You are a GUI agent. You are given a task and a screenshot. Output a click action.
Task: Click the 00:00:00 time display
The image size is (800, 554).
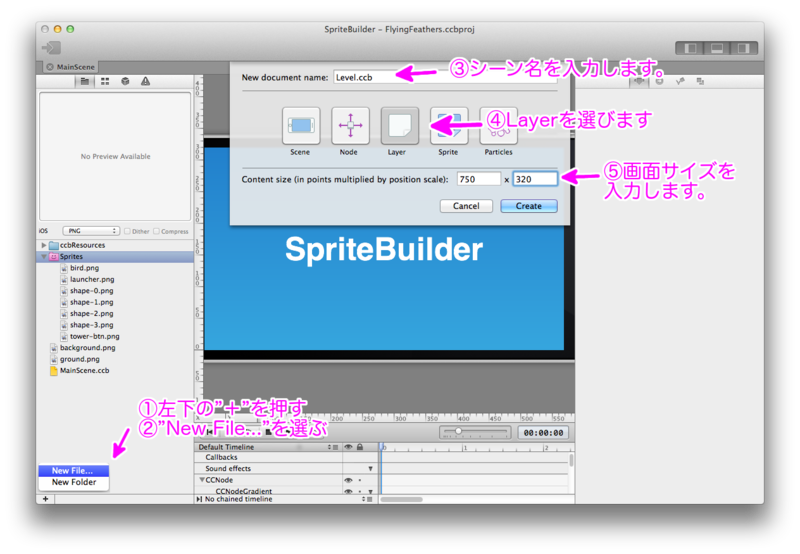pyautogui.click(x=543, y=433)
